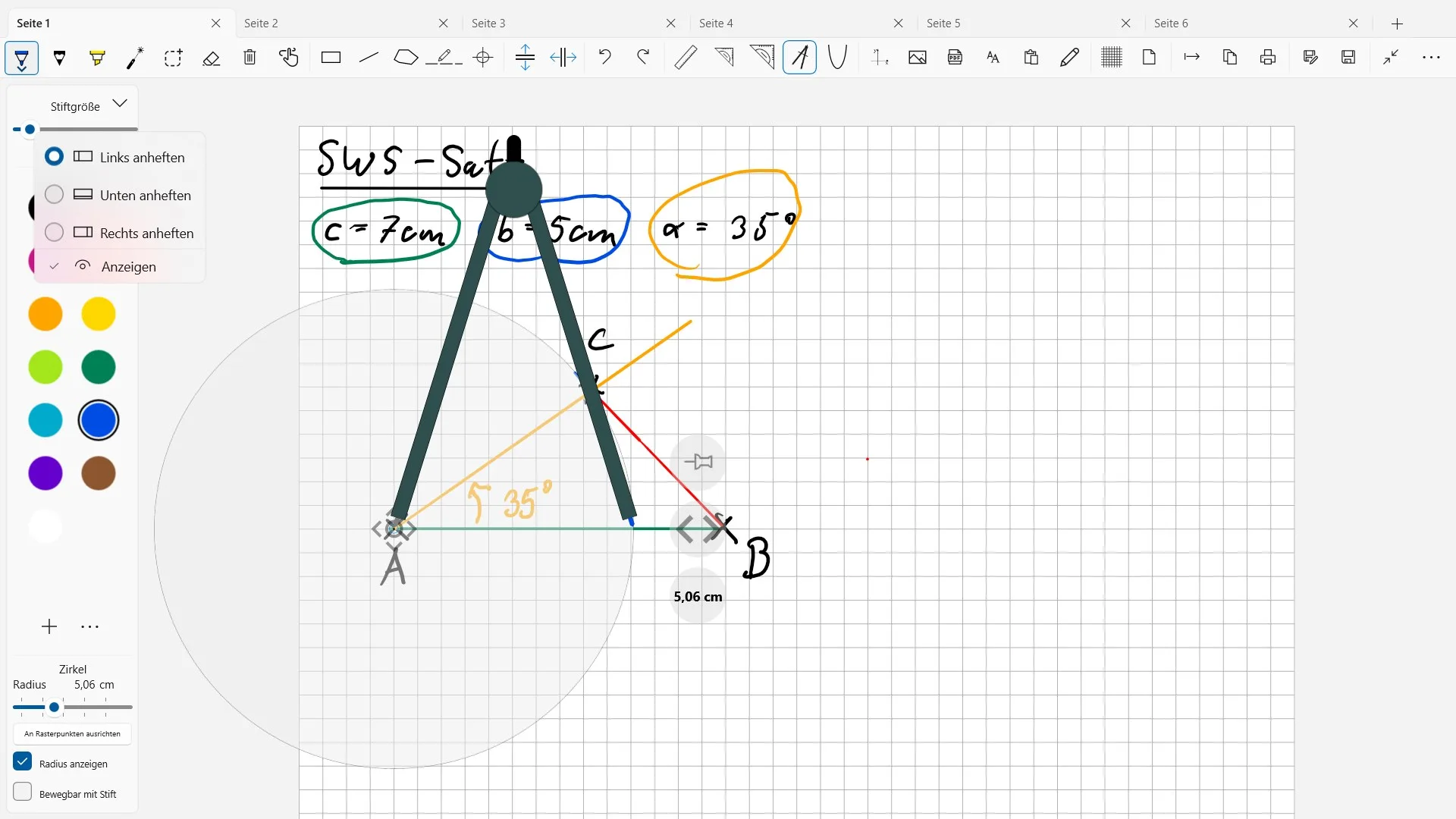
Task: Add a new page tab
Action: pos(1398,24)
